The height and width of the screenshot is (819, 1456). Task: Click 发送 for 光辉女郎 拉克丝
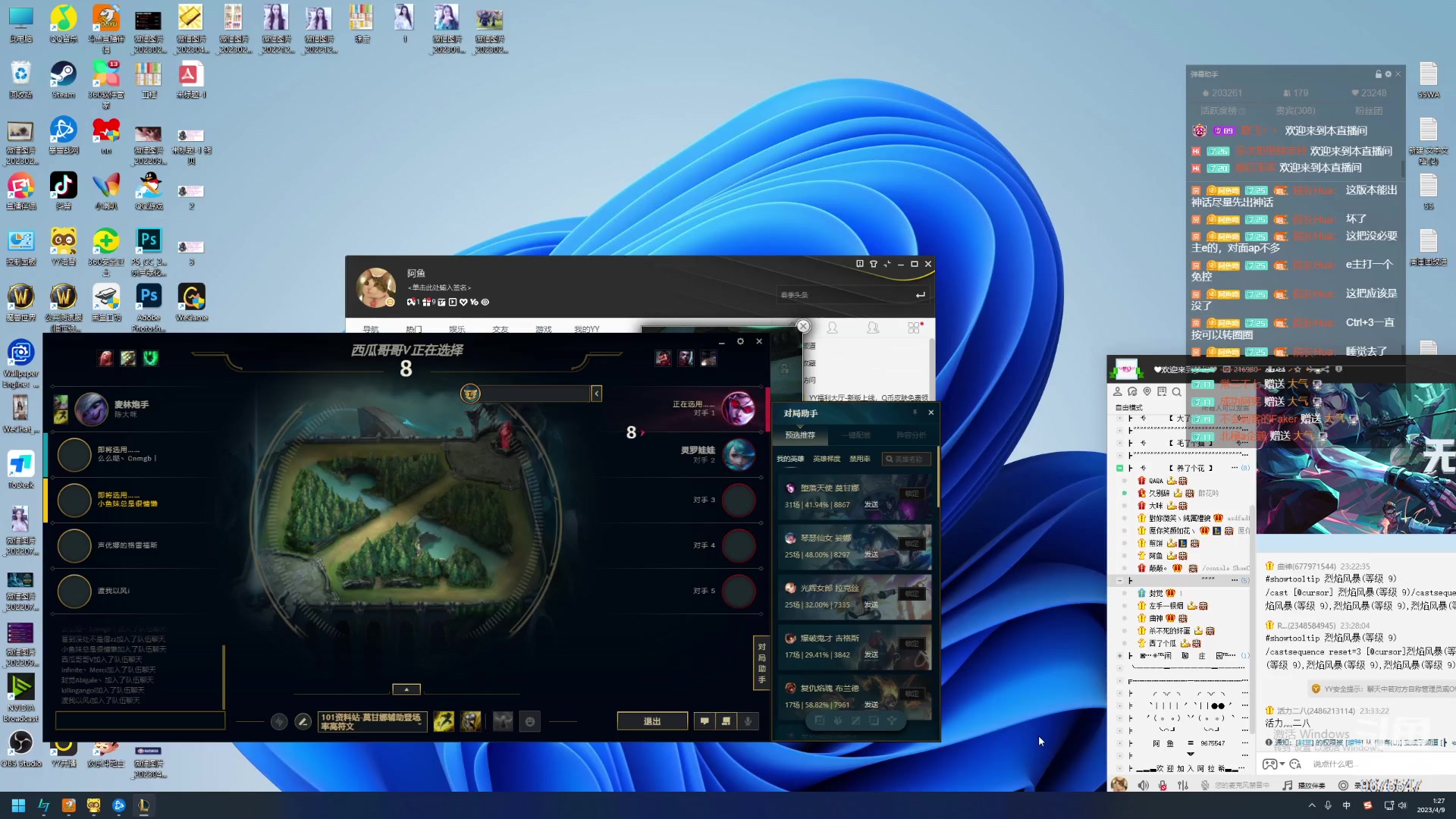[x=871, y=604]
